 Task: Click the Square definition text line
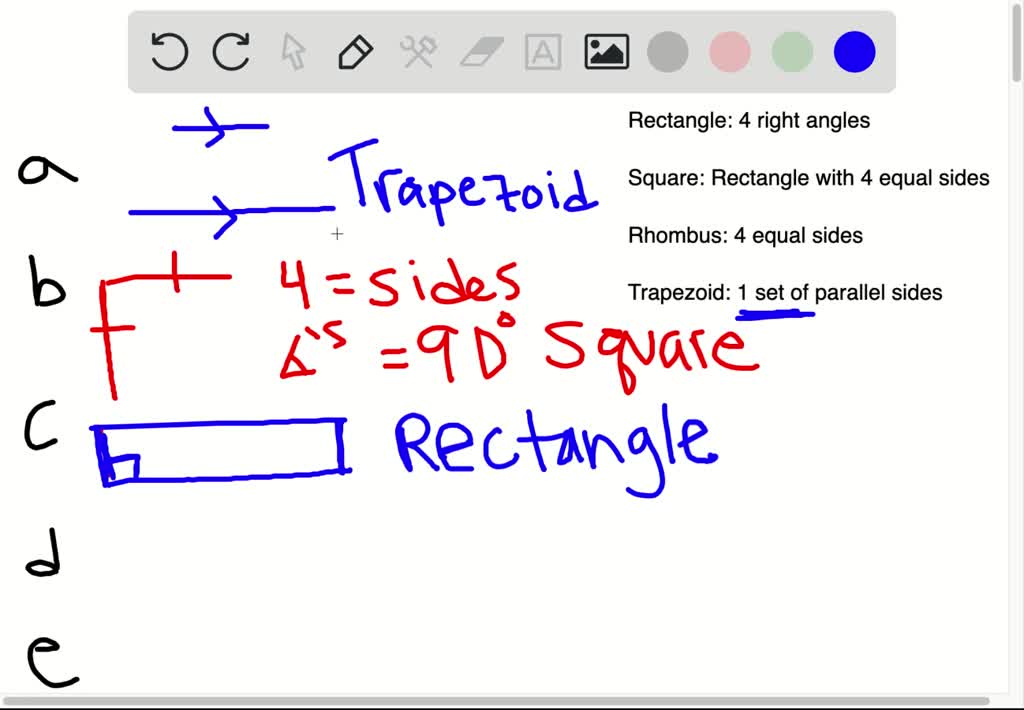coord(808,178)
